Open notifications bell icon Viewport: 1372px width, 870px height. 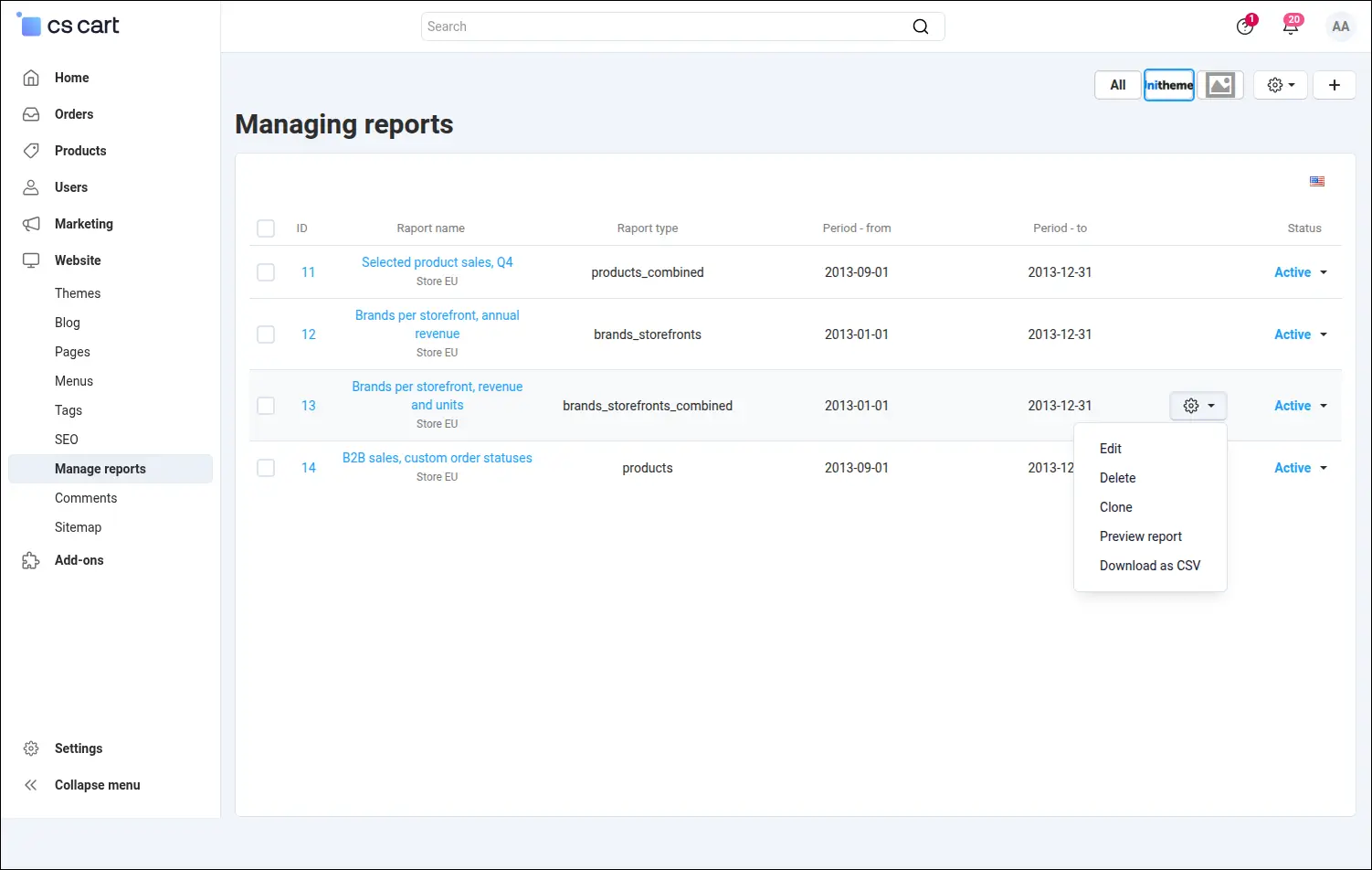point(1291,26)
